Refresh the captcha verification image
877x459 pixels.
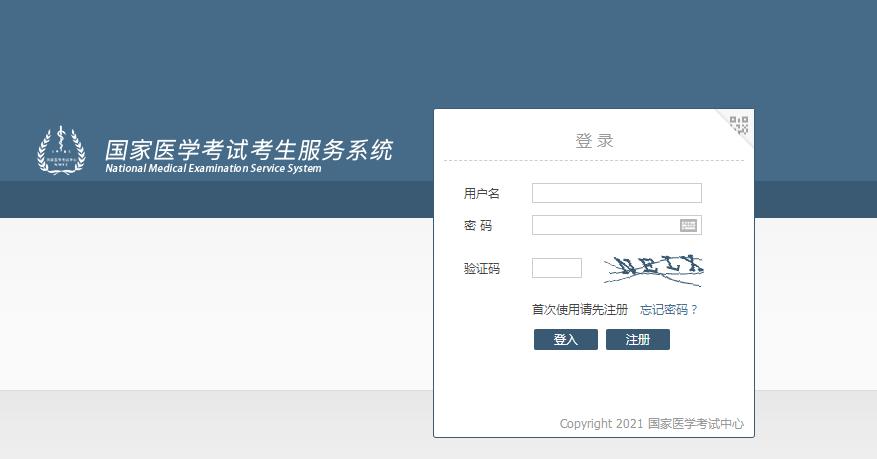[x=653, y=266]
